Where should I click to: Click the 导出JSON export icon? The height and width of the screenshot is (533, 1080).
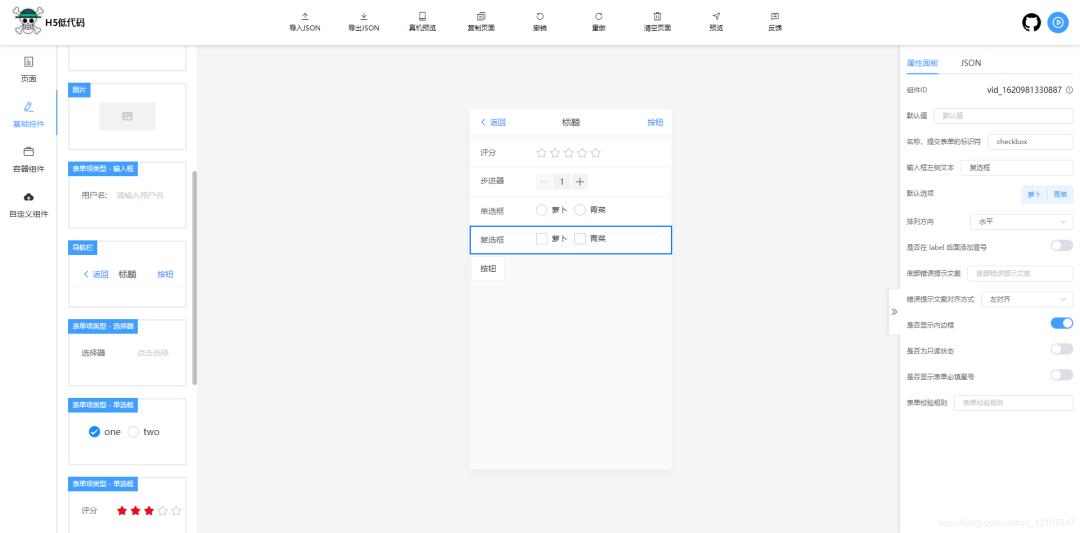coord(364,17)
